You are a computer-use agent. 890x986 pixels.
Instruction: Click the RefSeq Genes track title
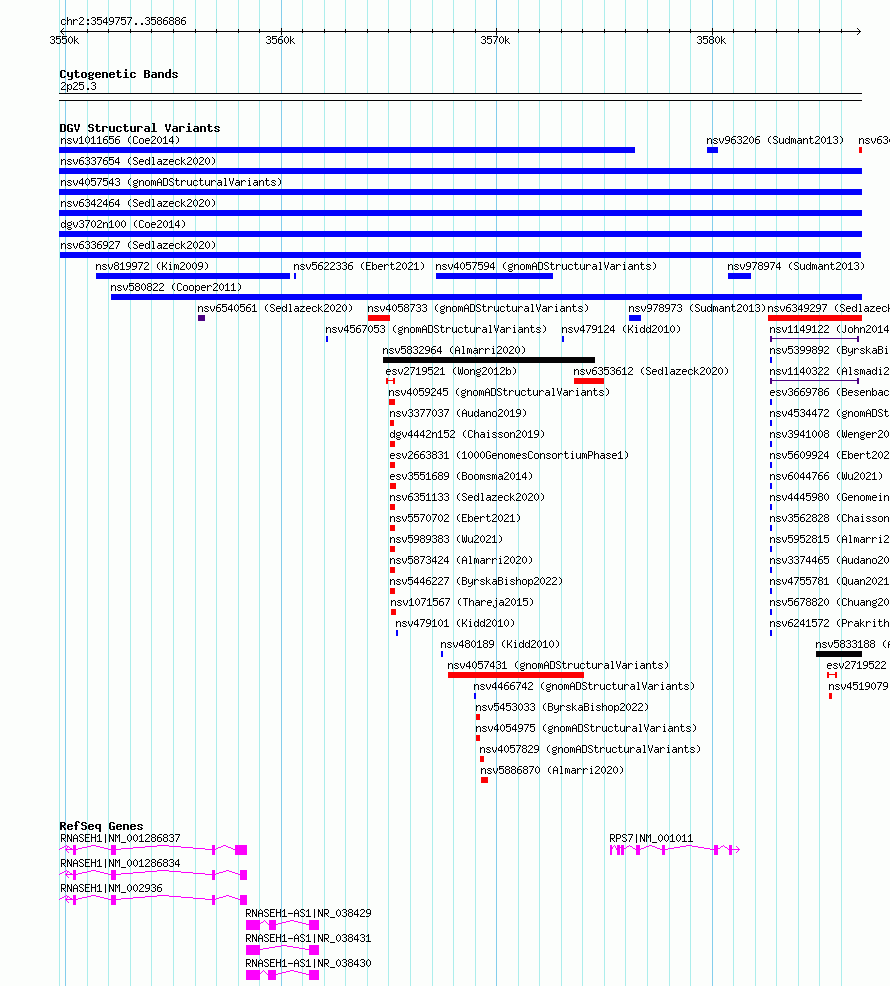coord(101,826)
